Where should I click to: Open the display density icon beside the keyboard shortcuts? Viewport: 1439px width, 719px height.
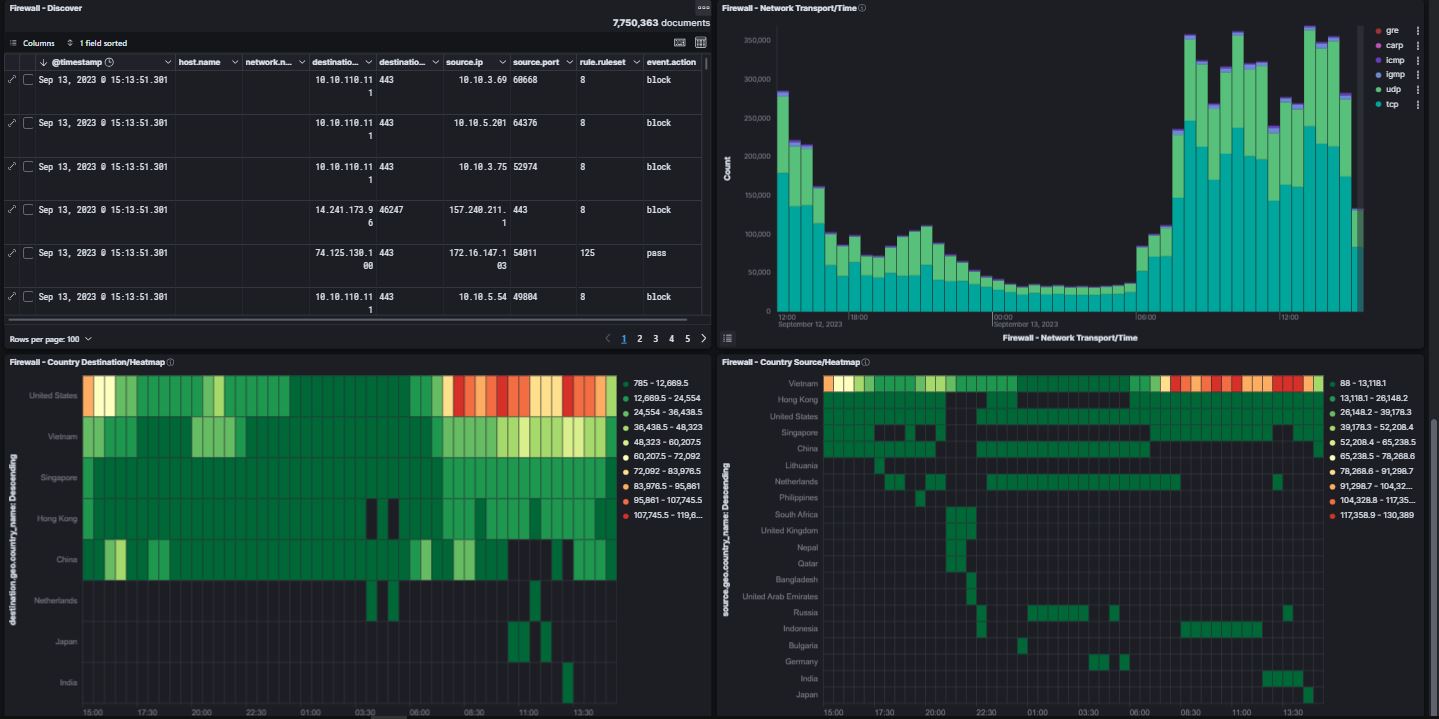point(700,43)
